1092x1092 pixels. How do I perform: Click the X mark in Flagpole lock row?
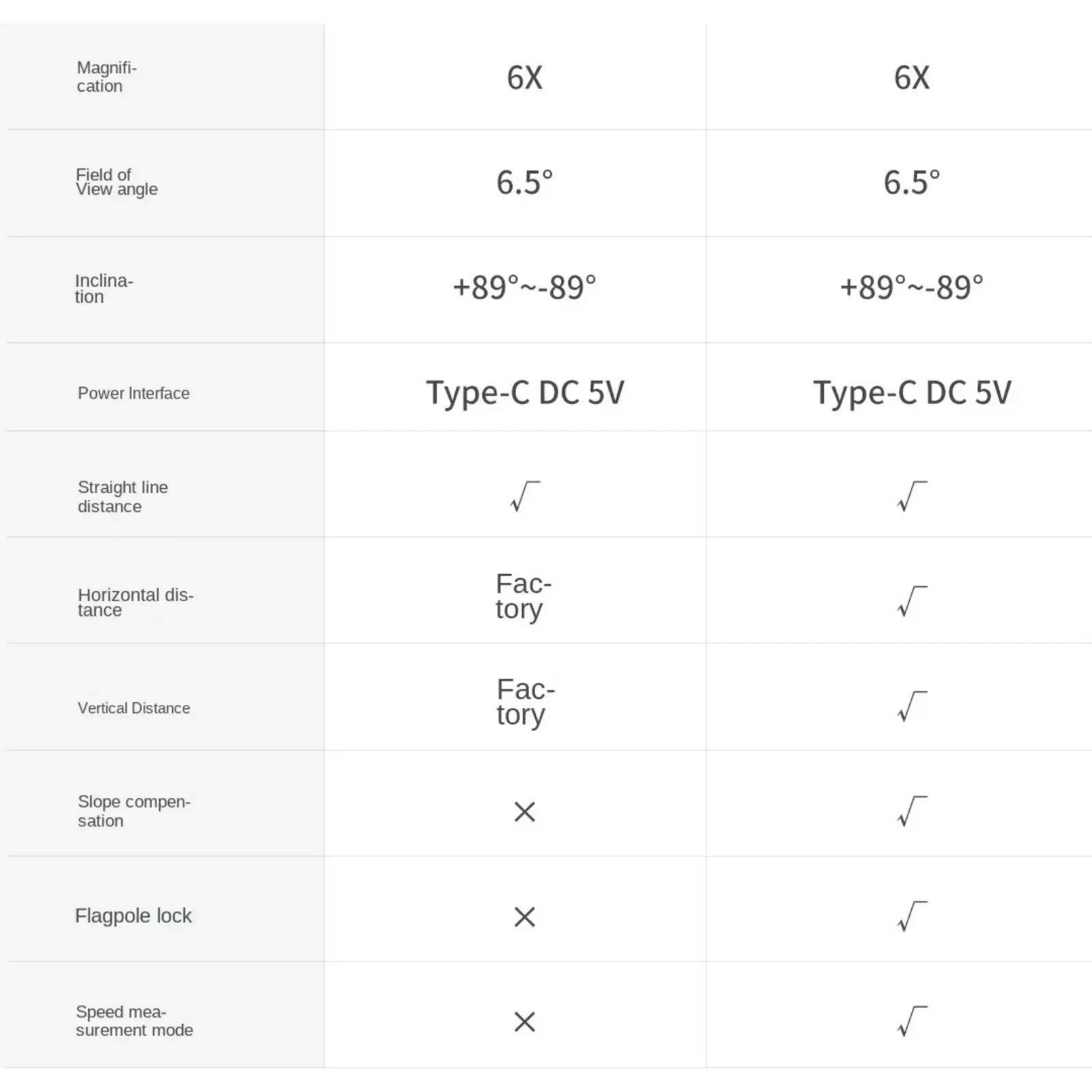(524, 917)
